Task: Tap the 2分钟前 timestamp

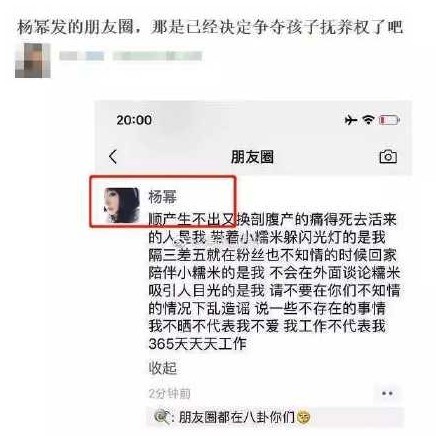Action: tap(170, 394)
